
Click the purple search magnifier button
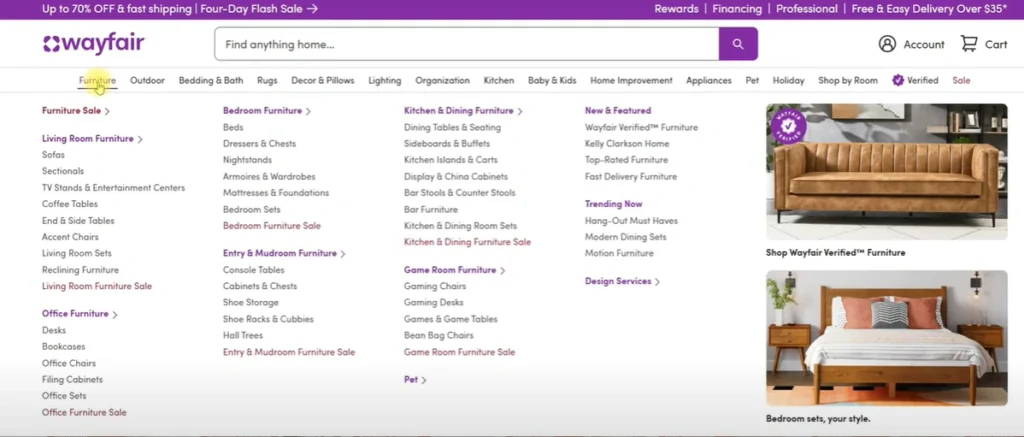point(738,44)
